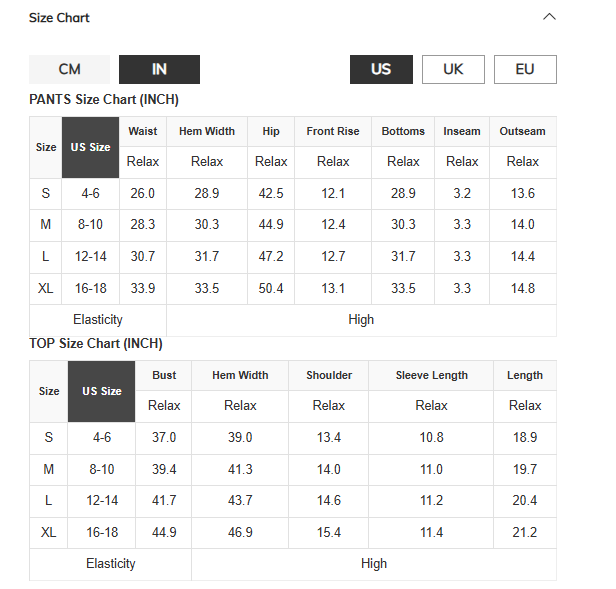Switch sizing region to UK

[453, 70]
